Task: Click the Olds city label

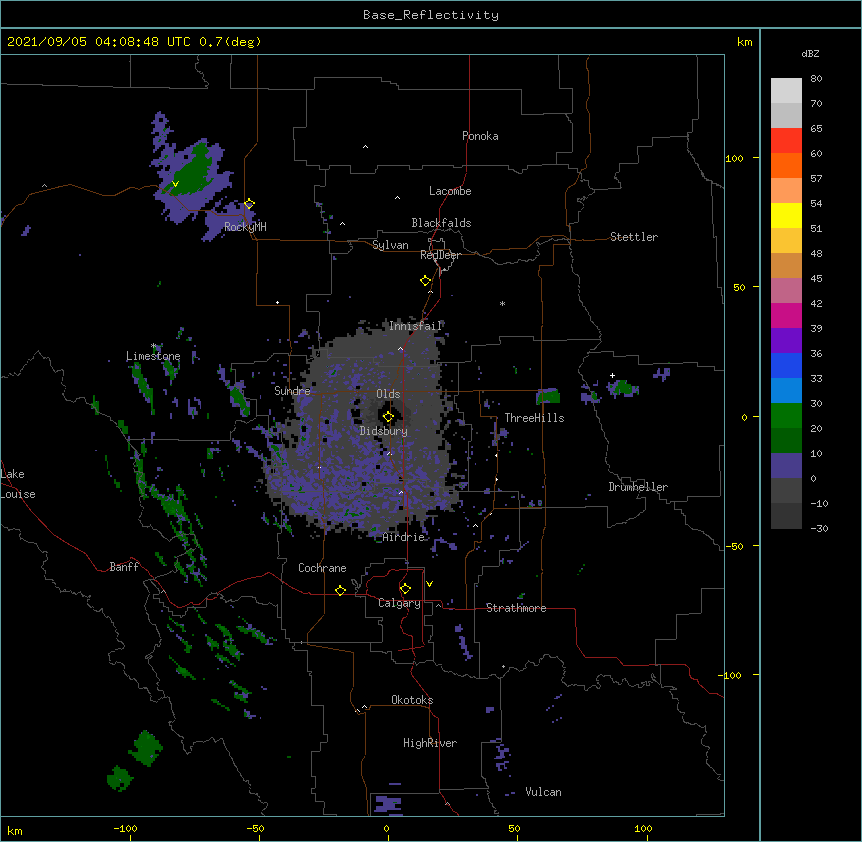Action: [388, 394]
